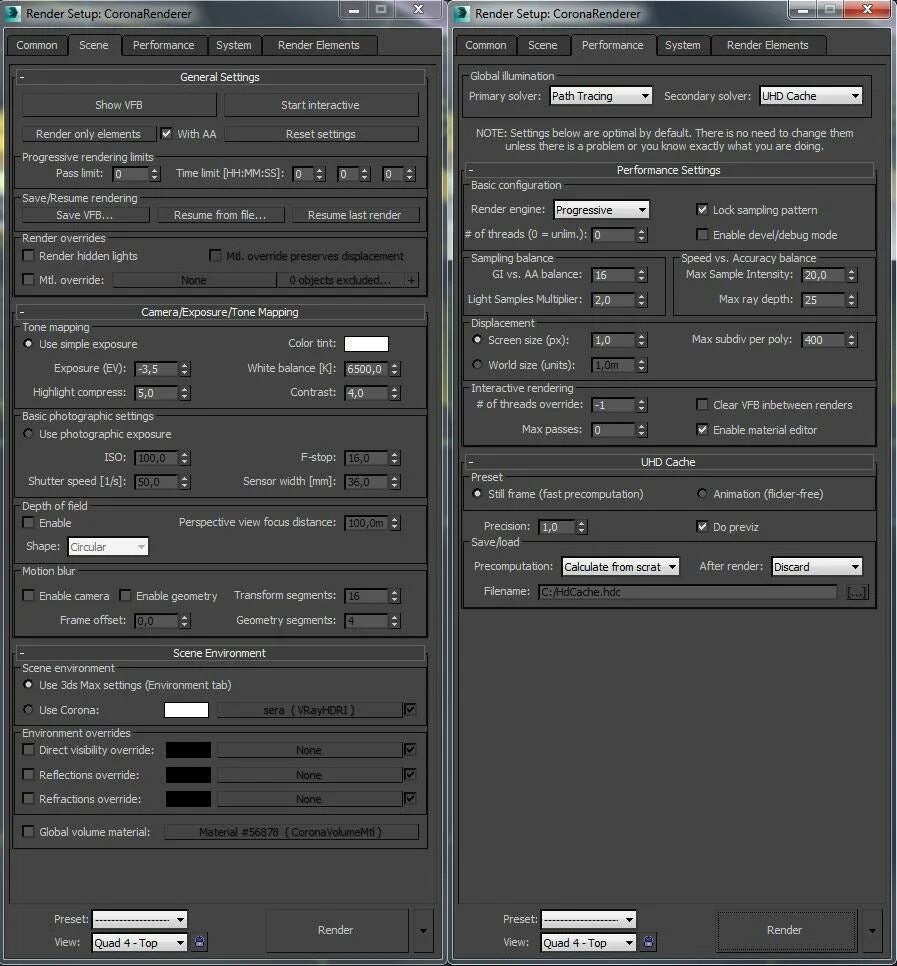This screenshot has width=897, height=966.
Task: Select Use Corona environment radio button
Action: coord(28,710)
